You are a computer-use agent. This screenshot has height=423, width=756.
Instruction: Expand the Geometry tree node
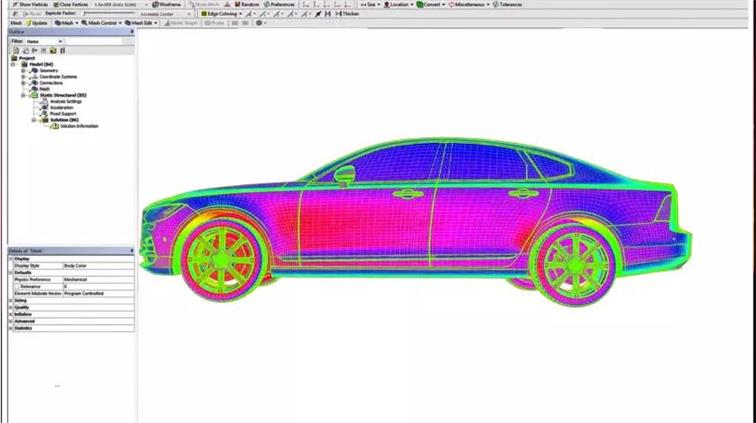click(x=24, y=71)
